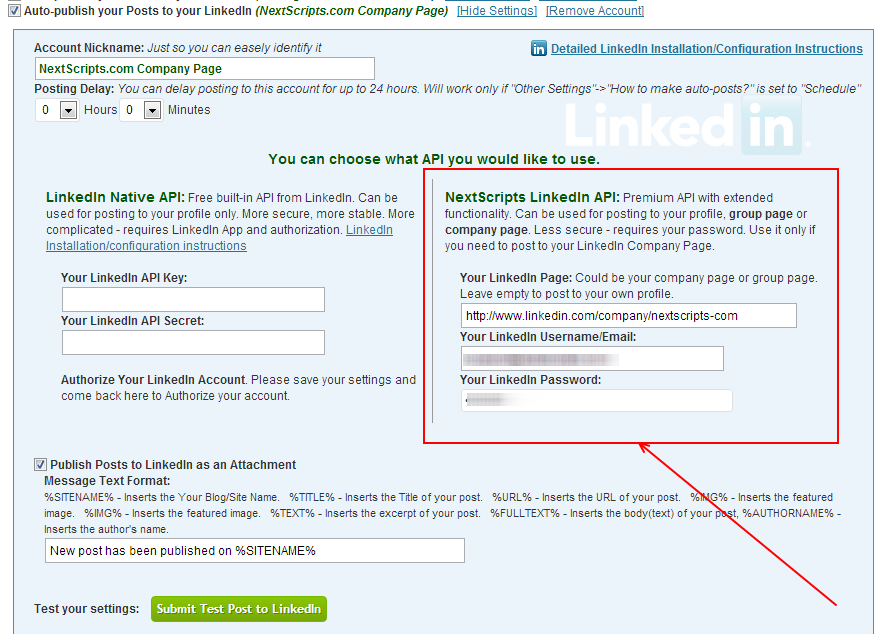Click the Remove Account link
Screen dimensions: 885x634
click(x=595, y=11)
